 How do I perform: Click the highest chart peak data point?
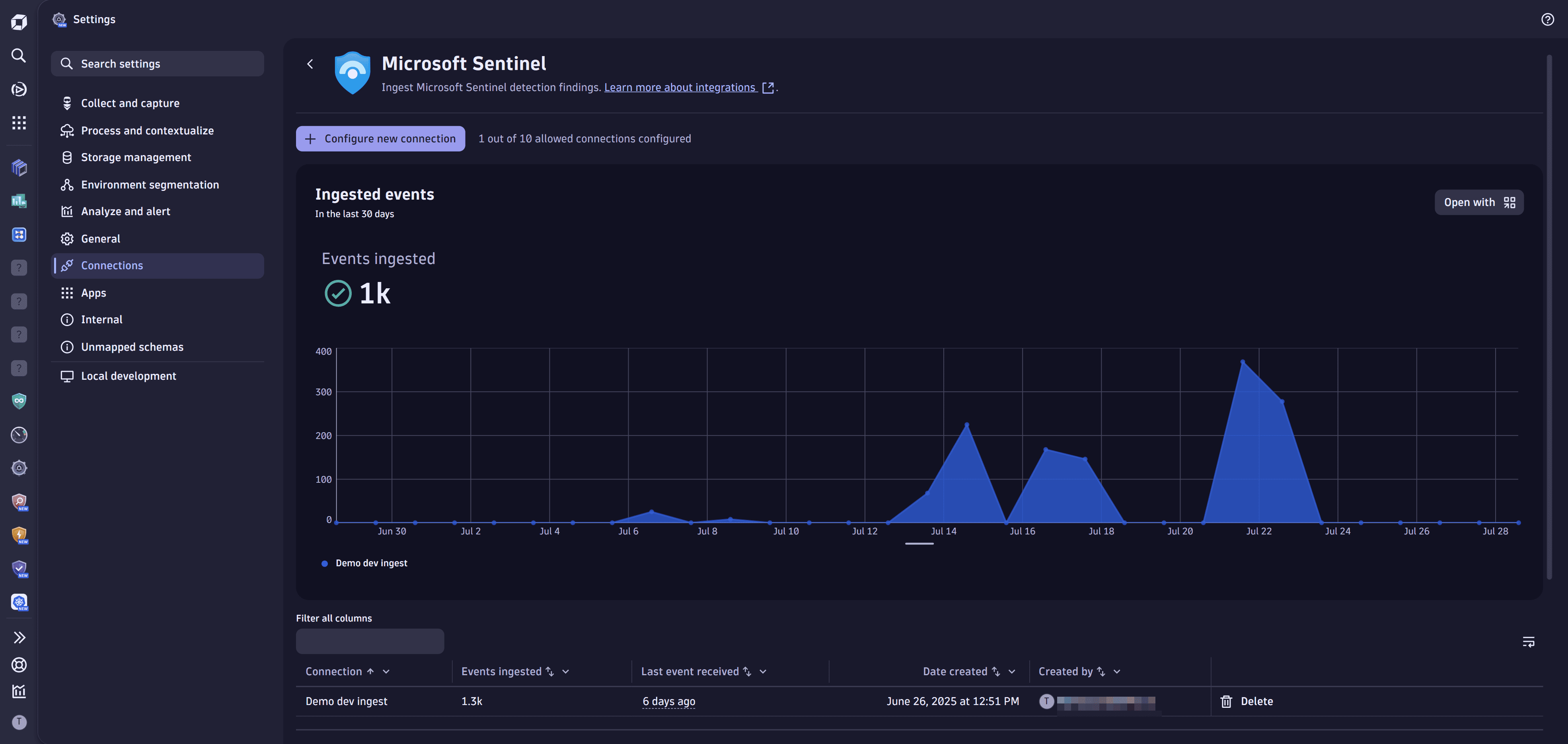tap(1243, 361)
